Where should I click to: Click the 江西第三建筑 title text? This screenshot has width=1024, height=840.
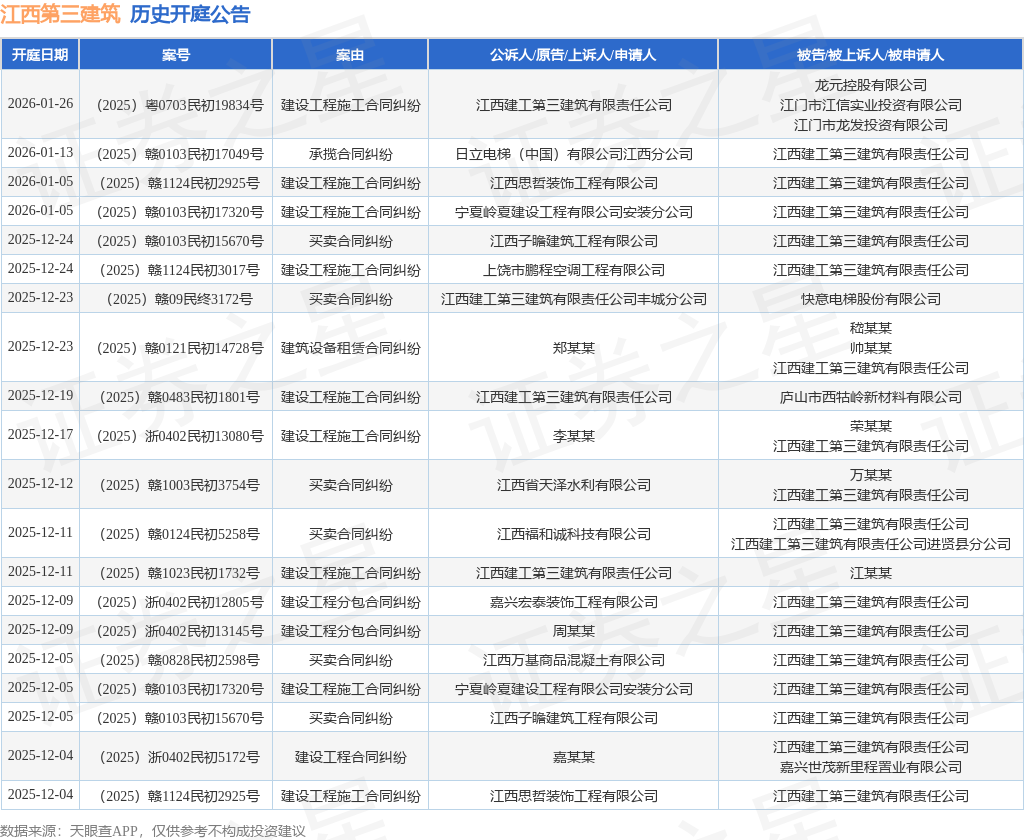[x=61, y=14]
